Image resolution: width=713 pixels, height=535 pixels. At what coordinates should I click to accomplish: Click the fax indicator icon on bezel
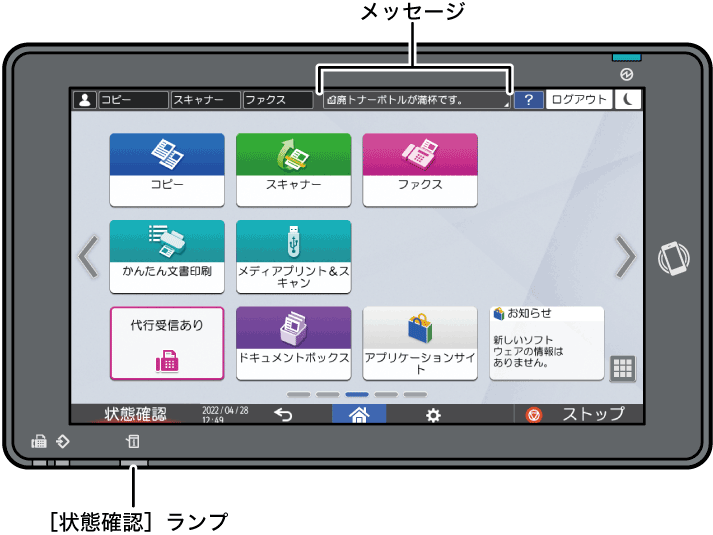coord(39,441)
